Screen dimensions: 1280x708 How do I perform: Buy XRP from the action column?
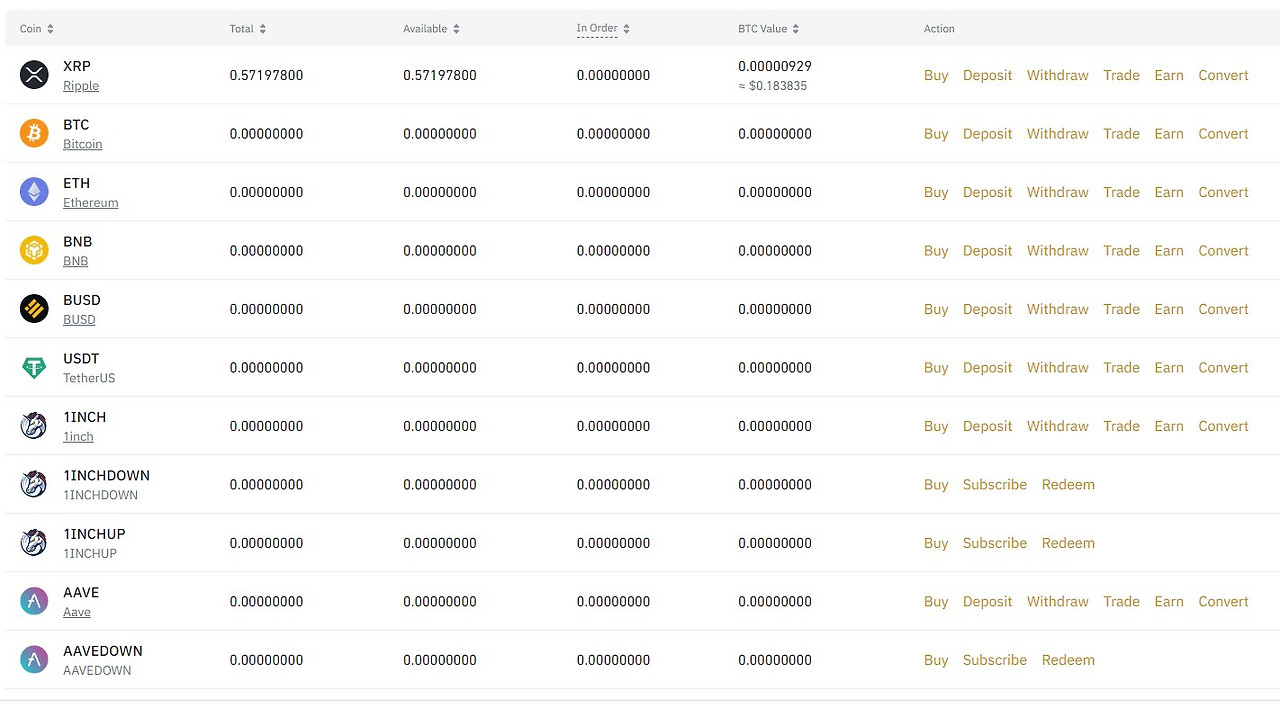(936, 75)
